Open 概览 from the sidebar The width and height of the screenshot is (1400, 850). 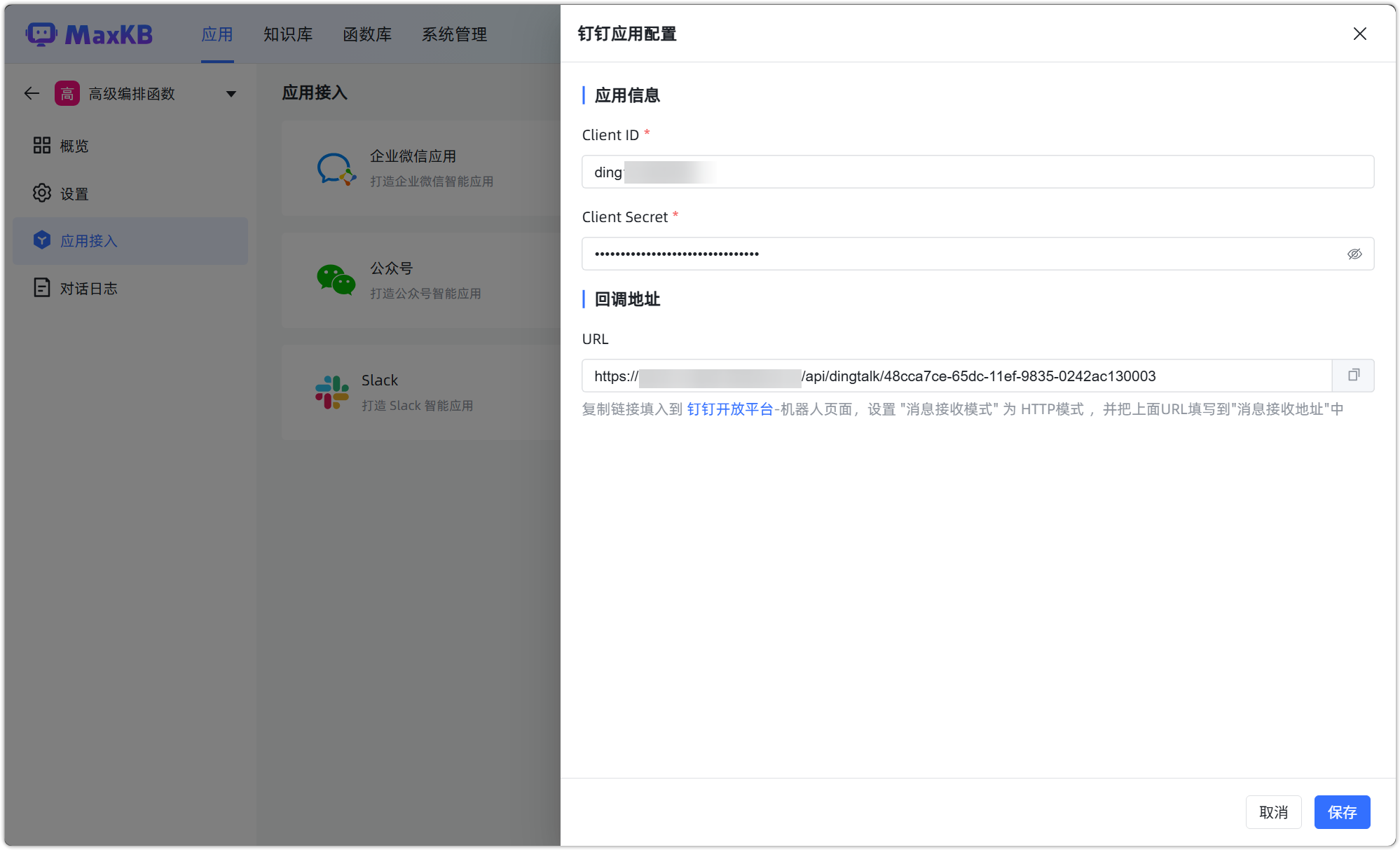(73, 146)
